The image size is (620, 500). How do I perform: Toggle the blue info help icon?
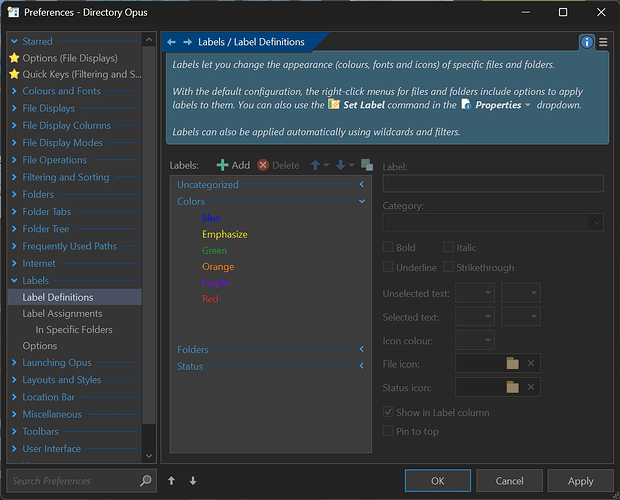tap(586, 42)
